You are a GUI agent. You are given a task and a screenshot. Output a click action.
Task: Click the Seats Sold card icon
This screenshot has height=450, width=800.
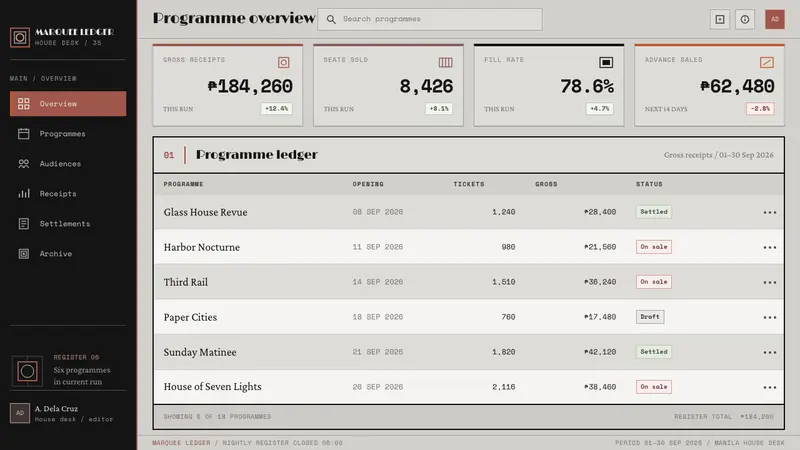coord(445,62)
